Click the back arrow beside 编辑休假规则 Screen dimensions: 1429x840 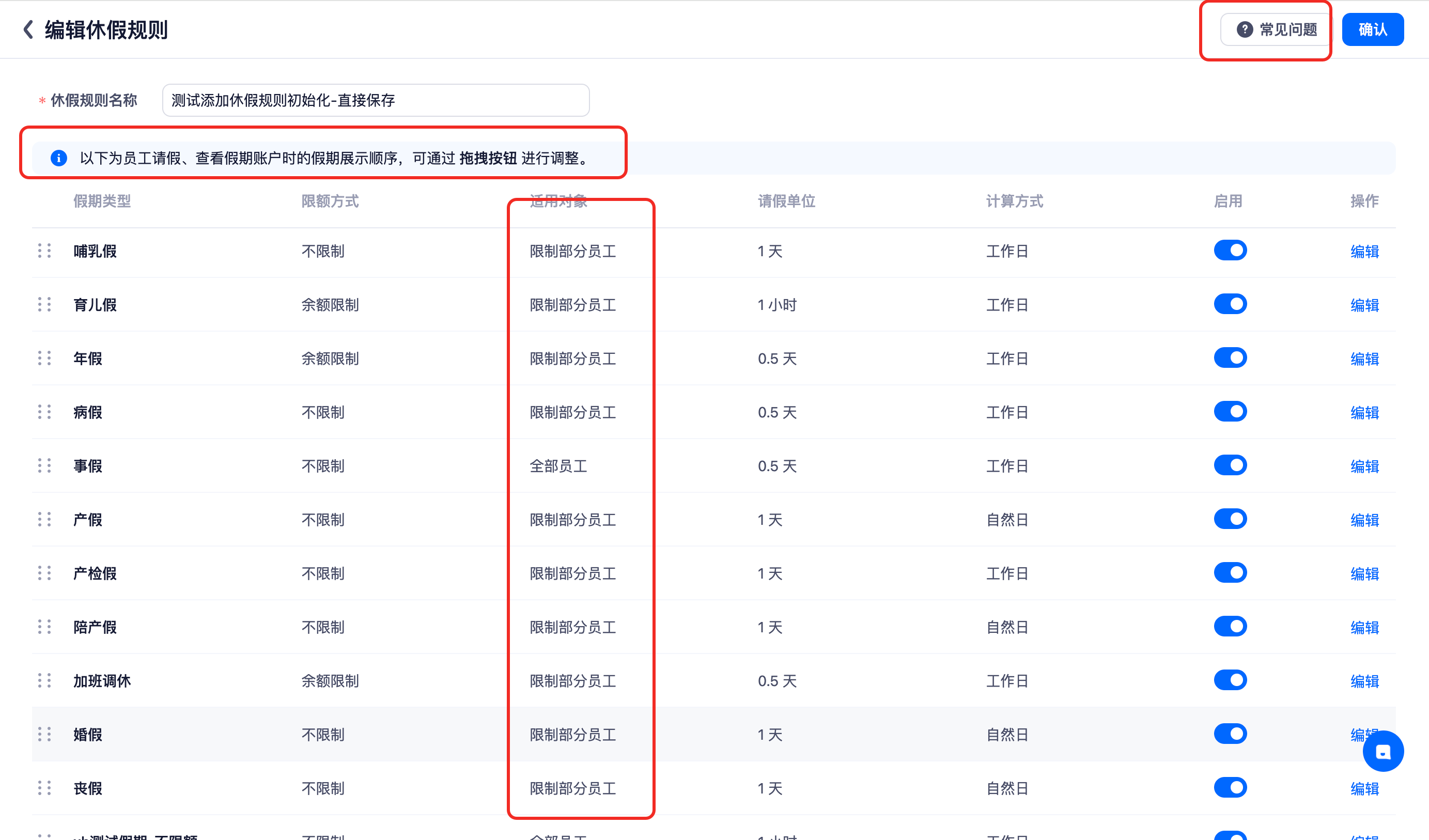pyautogui.click(x=28, y=29)
